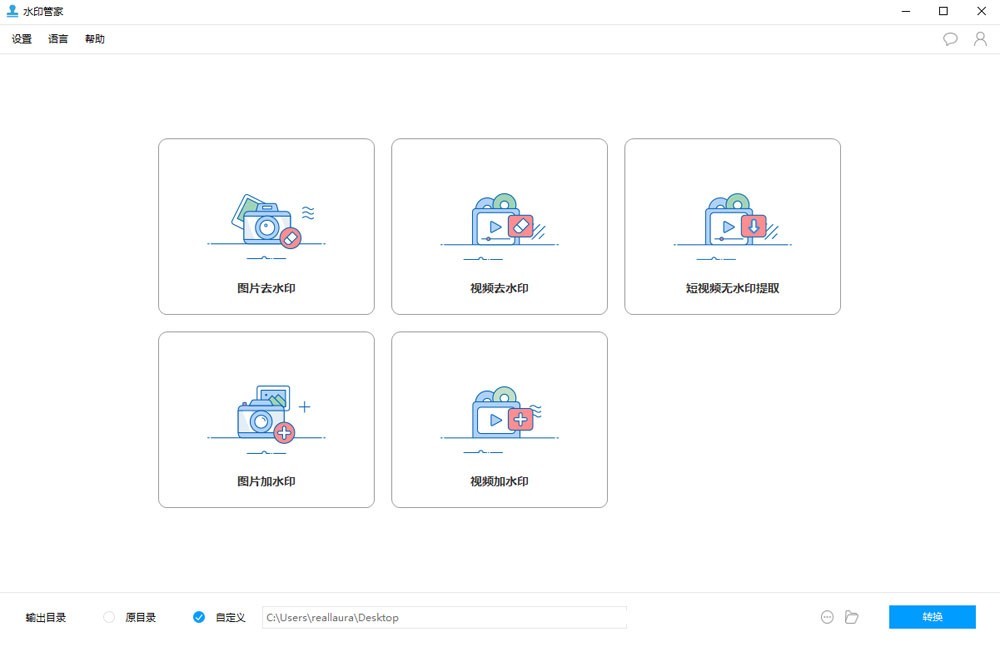Viewport: 1000px width, 666px height.
Task: Click the chat feedback bubble icon
Action: (950, 39)
